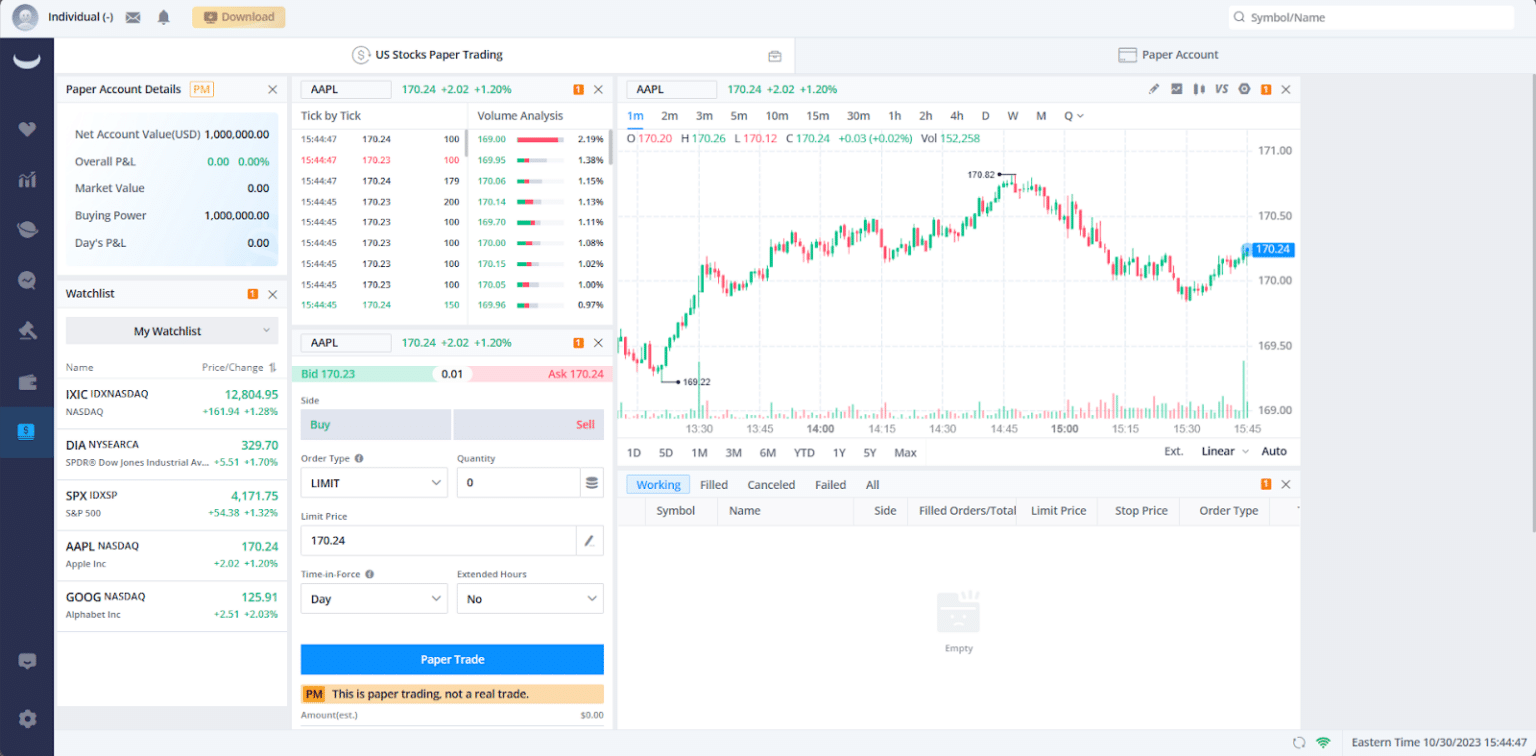Switch to the Filled orders tab
Image resolution: width=1536 pixels, height=756 pixels.
tap(714, 484)
